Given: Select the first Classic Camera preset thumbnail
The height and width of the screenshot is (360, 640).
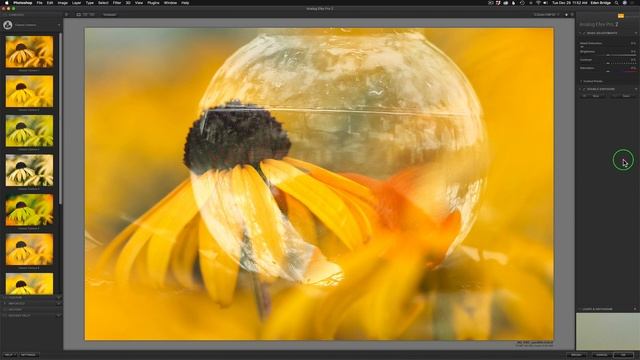Looking at the screenshot, I should point(29,51).
